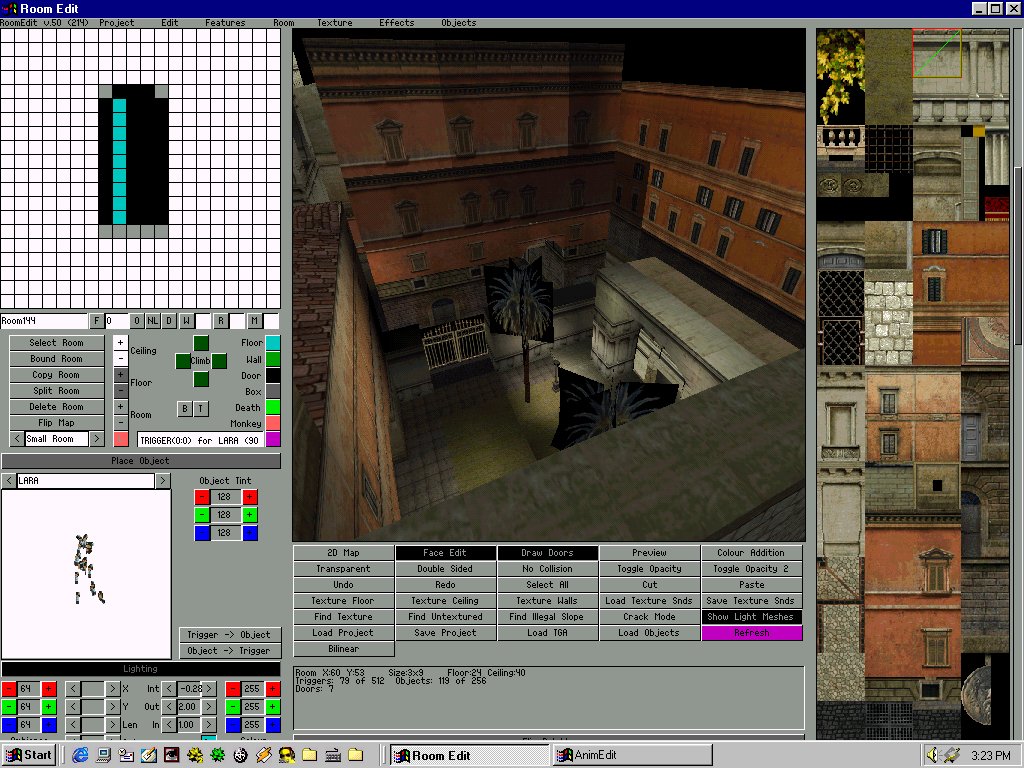
Task: Toggle the top Climb direction square
Action: pos(201,343)
